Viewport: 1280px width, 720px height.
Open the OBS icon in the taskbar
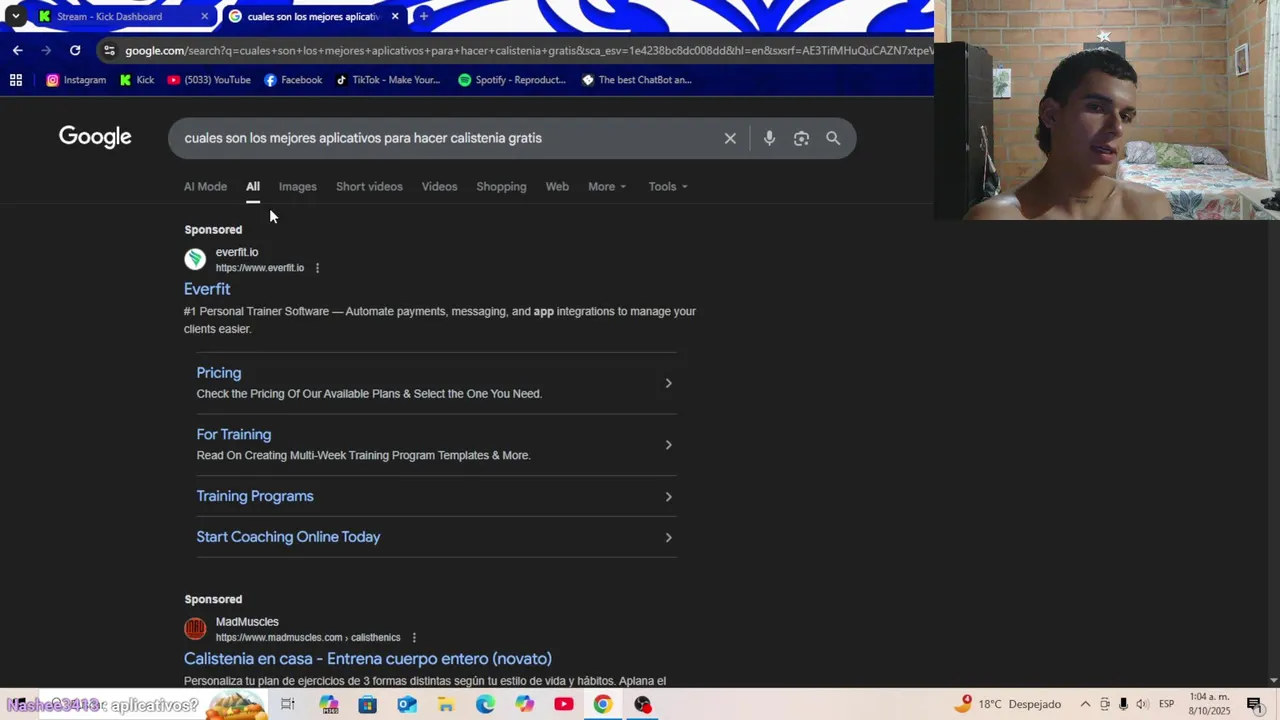[643, 704]
